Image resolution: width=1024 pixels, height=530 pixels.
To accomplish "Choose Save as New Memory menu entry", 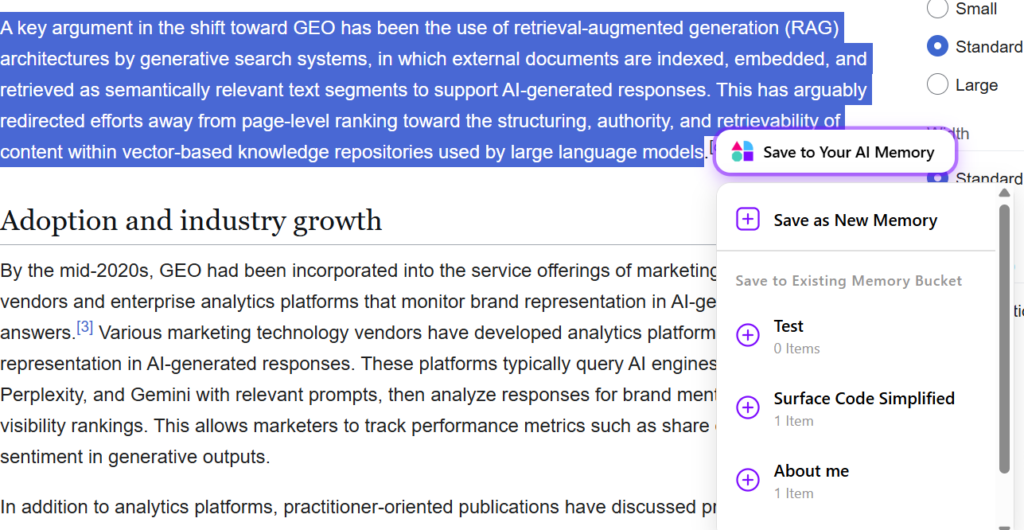I will tap(855, 220).
